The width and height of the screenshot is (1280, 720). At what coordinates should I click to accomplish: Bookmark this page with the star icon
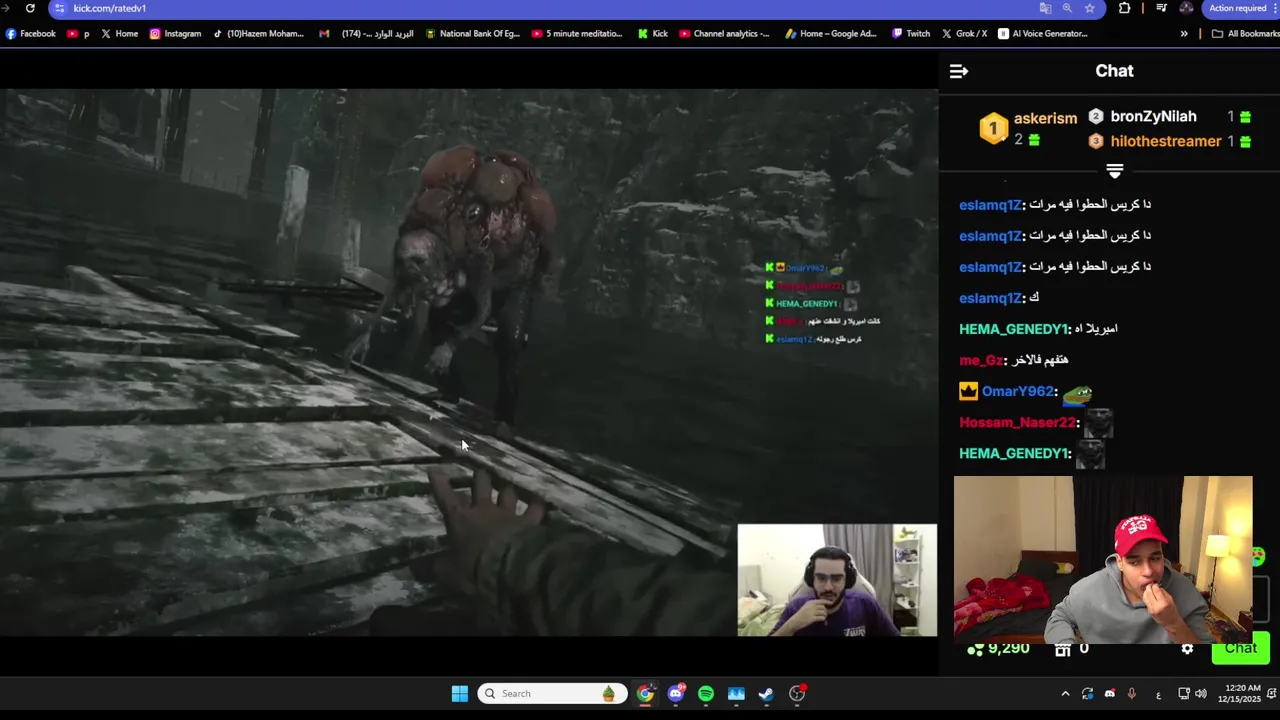click(1089, 8)
